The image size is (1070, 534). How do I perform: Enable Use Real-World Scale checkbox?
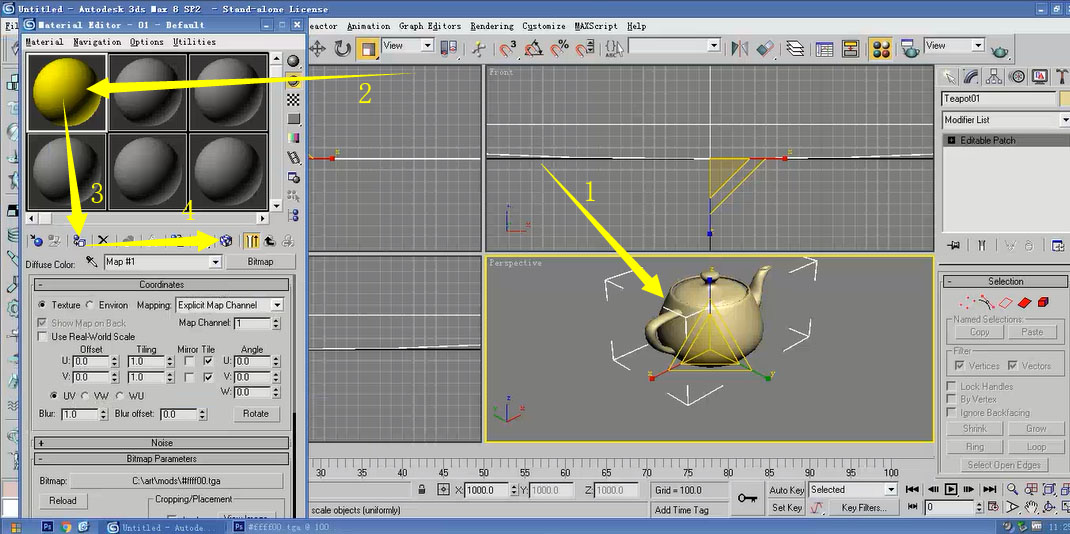(43, 337)
